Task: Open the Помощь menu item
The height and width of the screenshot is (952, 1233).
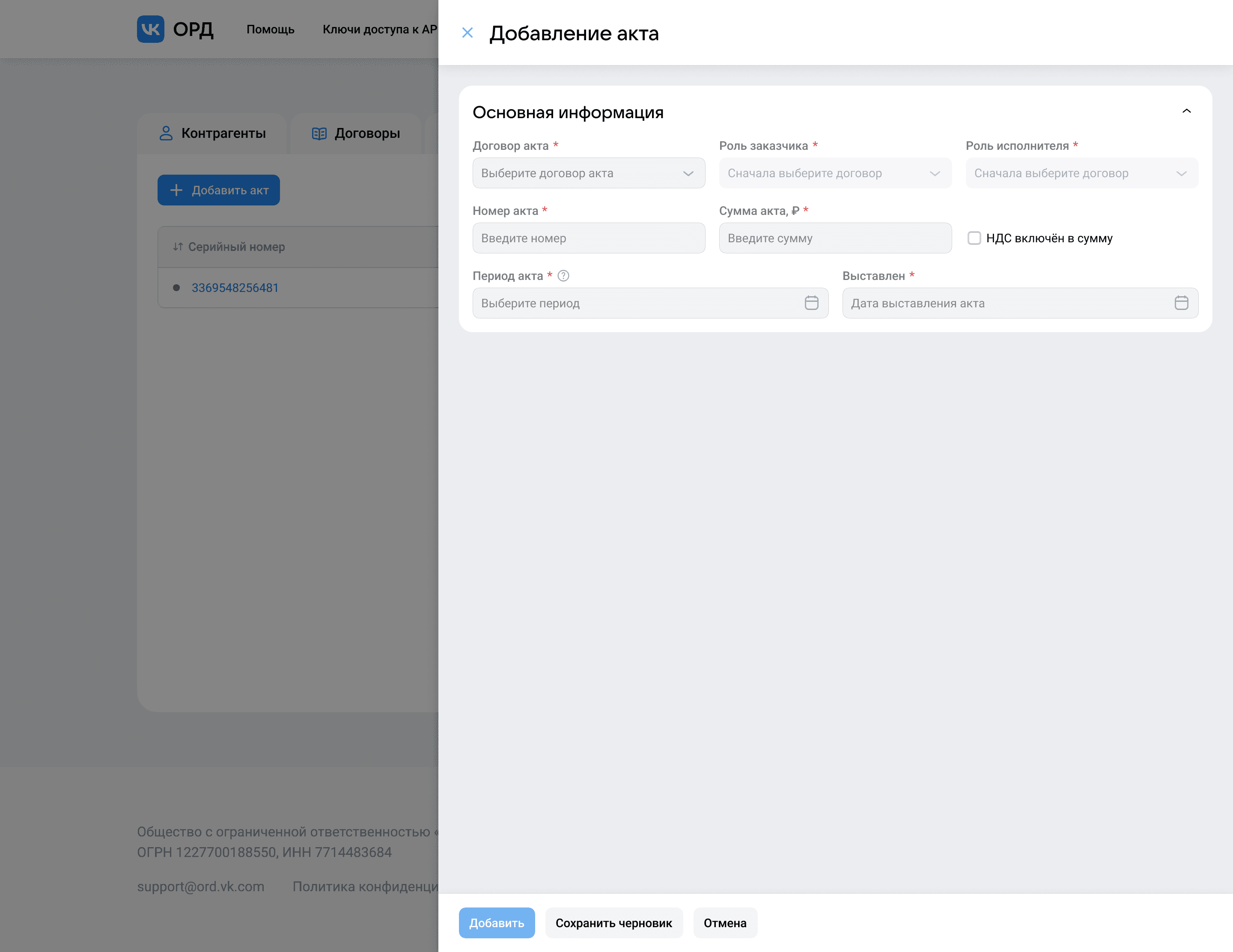Action: click(271, 30)
